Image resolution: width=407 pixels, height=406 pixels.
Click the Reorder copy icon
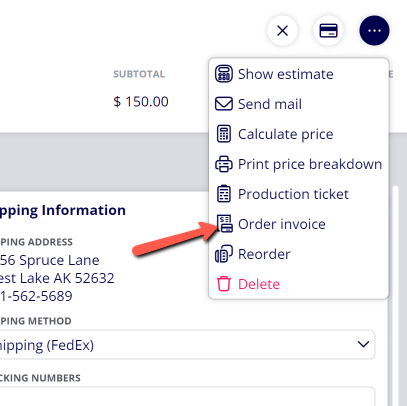[x=224, y=254]
